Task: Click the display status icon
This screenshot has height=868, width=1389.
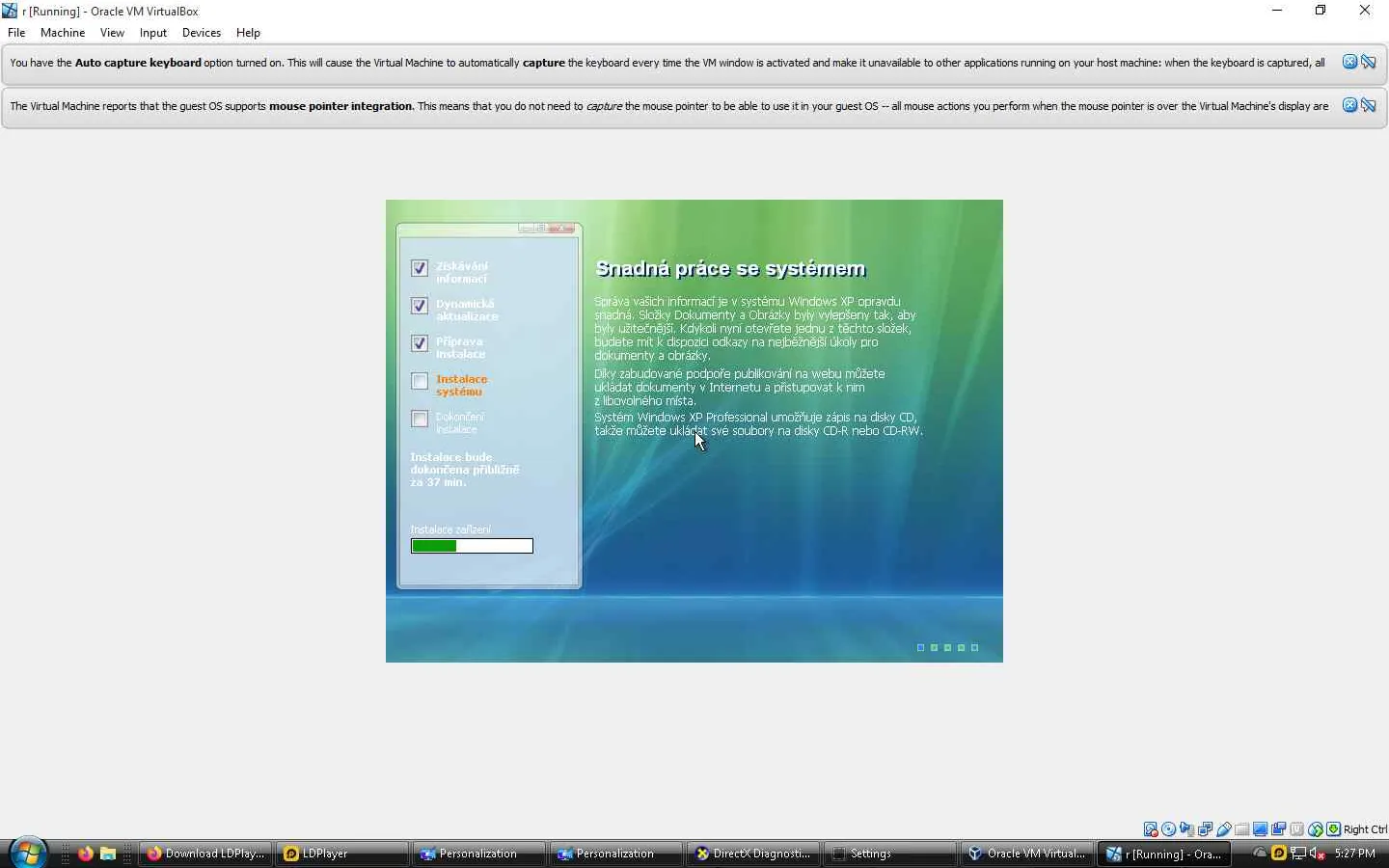Action: tap(1261, 829)
